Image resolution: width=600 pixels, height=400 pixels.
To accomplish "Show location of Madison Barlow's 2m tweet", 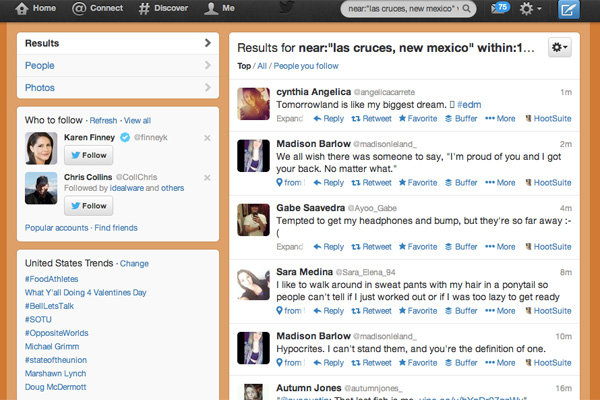I will point(290,183).
